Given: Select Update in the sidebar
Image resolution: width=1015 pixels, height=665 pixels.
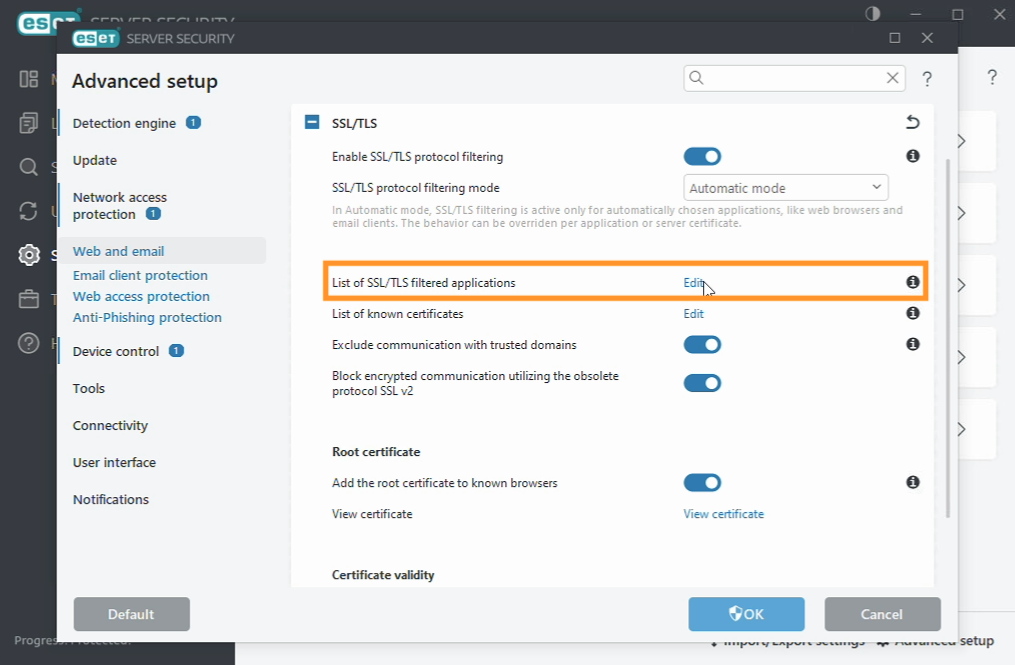Looking at the screenshot, I should [x=95, y=160].
